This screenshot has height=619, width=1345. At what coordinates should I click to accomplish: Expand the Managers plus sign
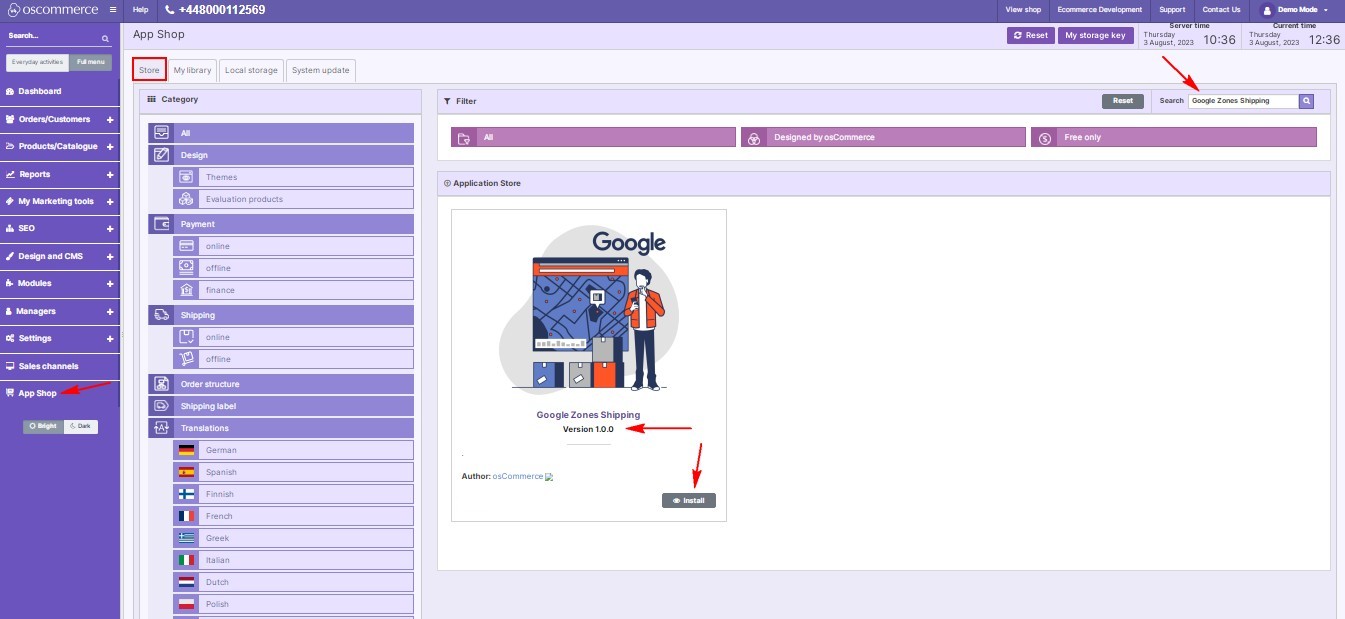(x=110, y=311)
